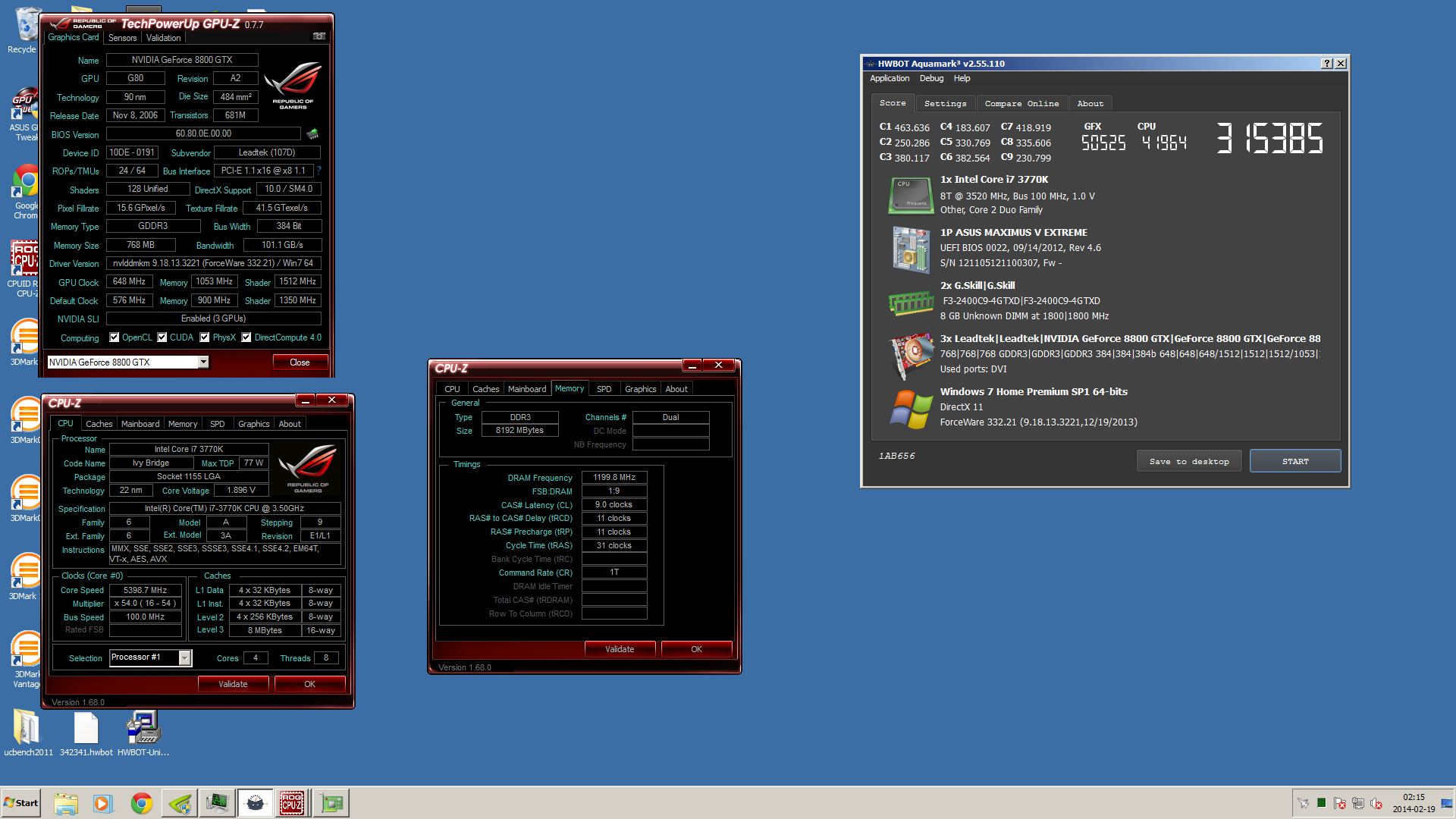Toggle the PhysX checkbox in GPU-Z
This screenshot has width=1456, height=819.
pos(205,337)
